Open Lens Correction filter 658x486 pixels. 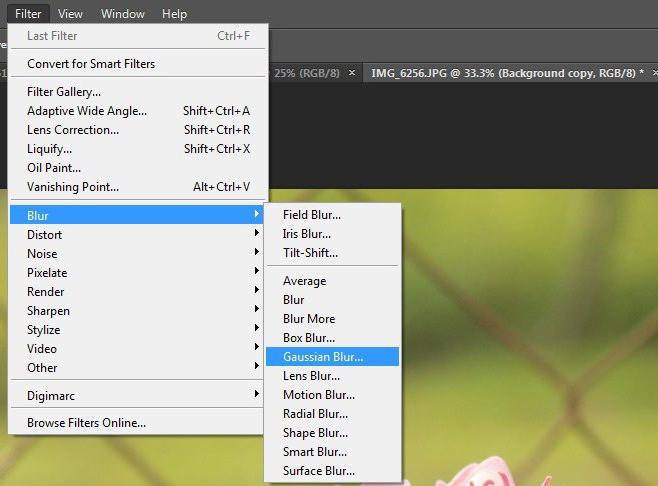coord(138,130)
